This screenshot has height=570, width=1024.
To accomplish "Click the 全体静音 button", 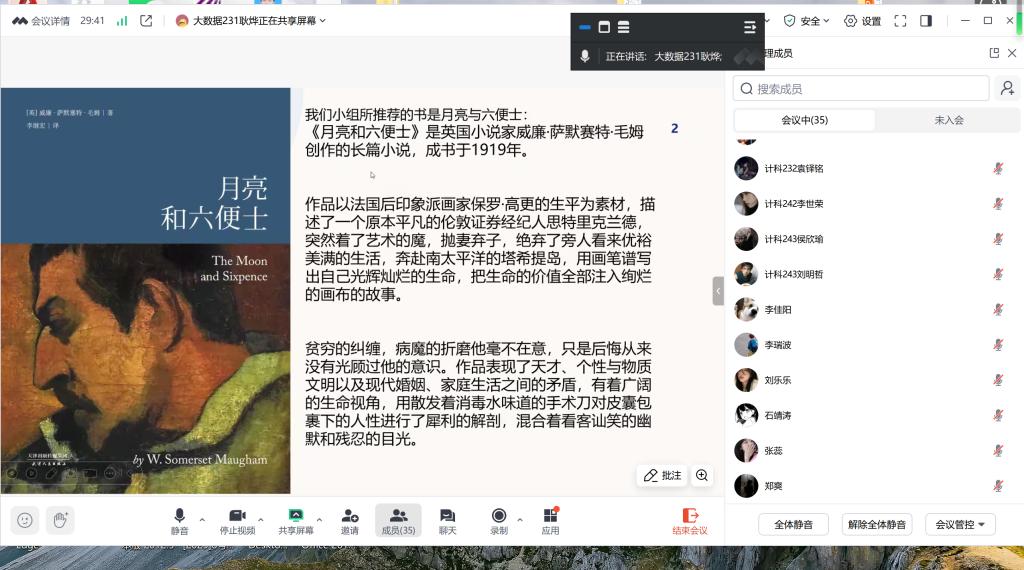I will (x=793, y=524).
